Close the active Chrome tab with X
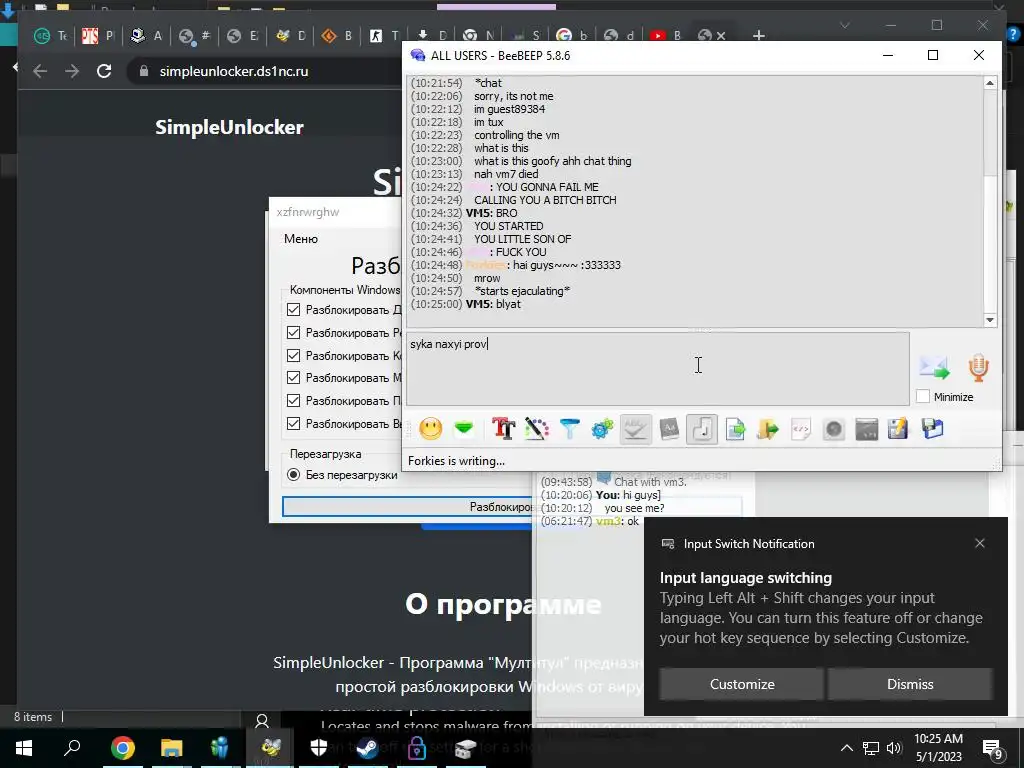This screenshot has width=1024, height=768. 721,36
